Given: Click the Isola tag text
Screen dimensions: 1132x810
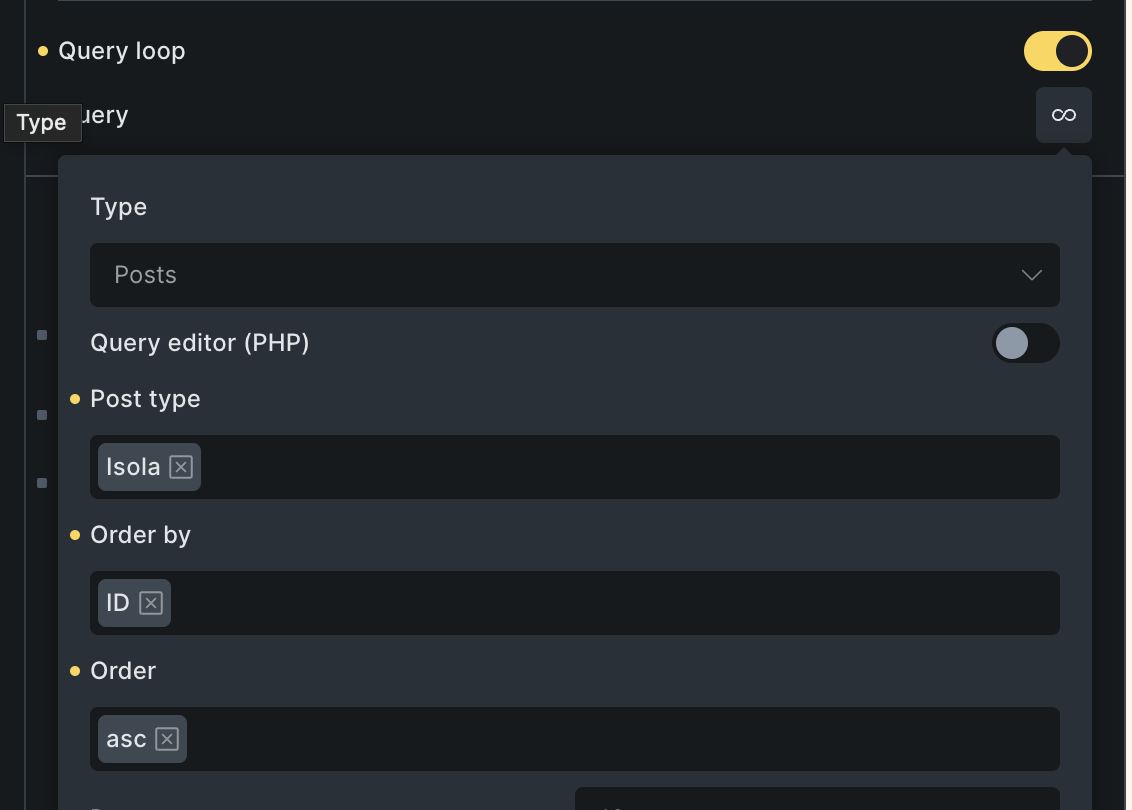Looking at the screenshot, I should (133, 467).
